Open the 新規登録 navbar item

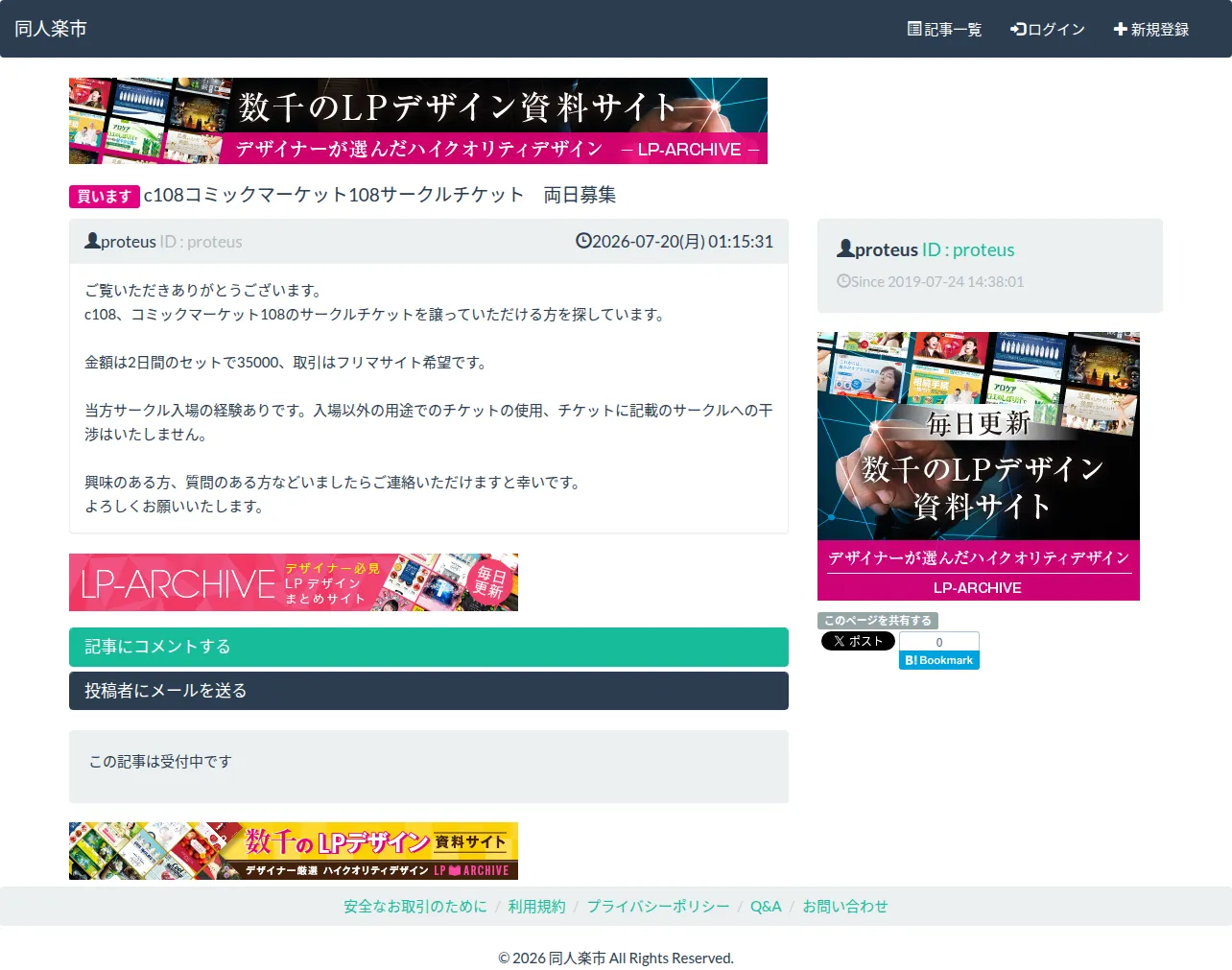click(x=1151, y=29)
